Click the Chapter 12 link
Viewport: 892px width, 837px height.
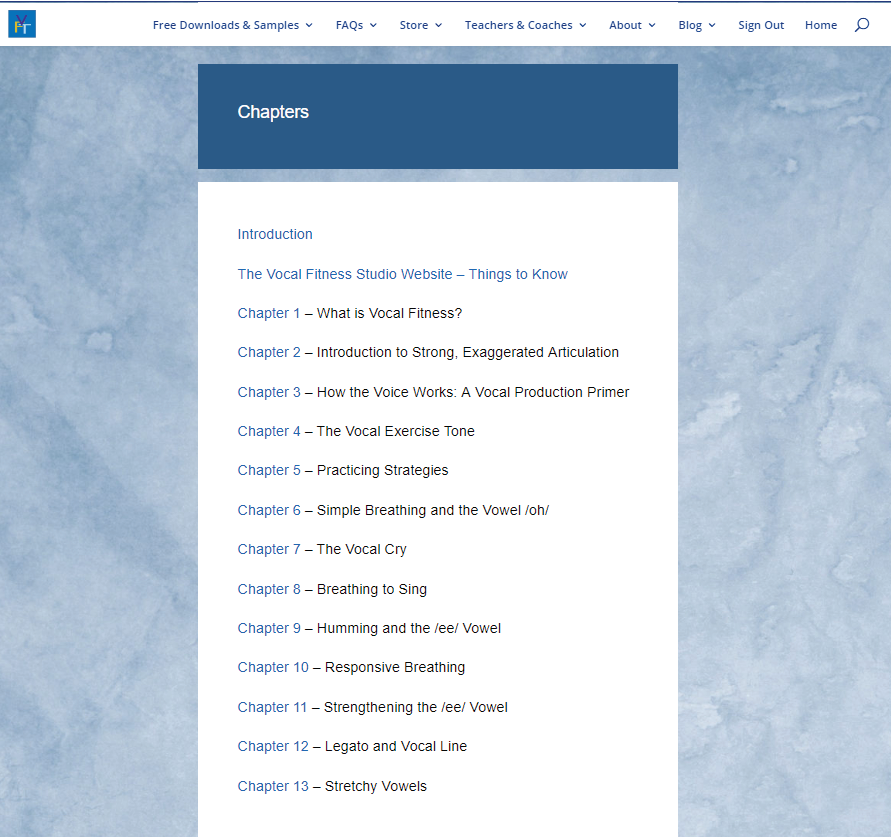tap(273, 746)
